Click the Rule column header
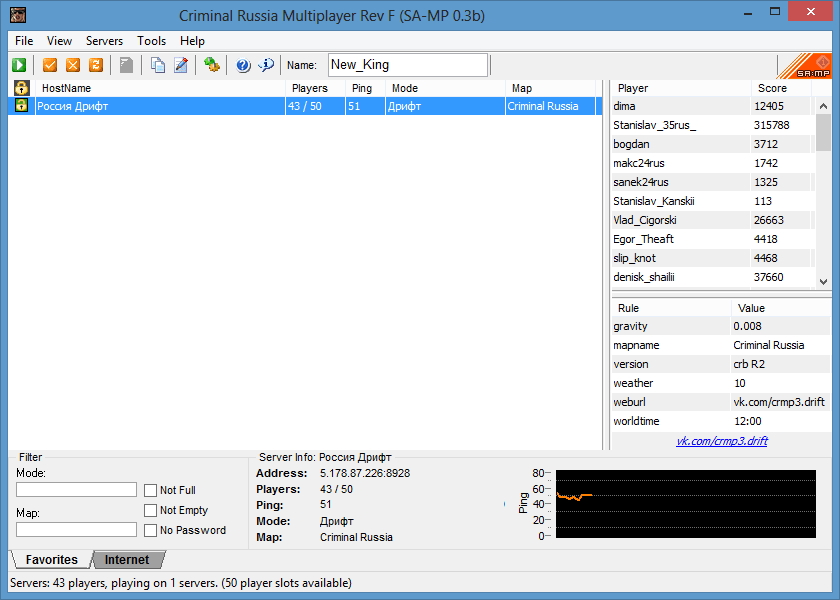840x600 pixels. (671, 308)
